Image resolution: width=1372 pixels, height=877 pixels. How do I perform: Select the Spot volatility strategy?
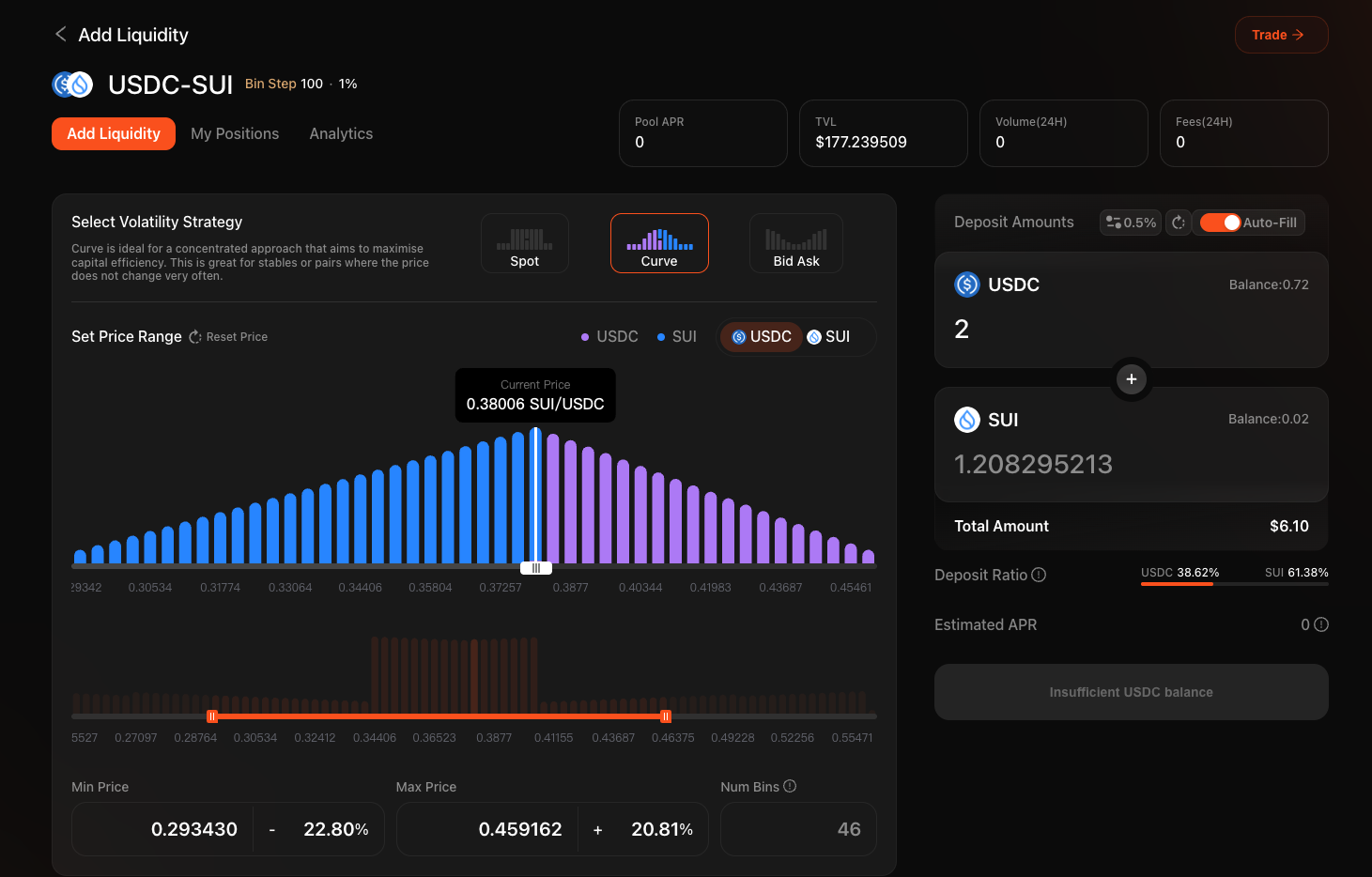point(524,244)
